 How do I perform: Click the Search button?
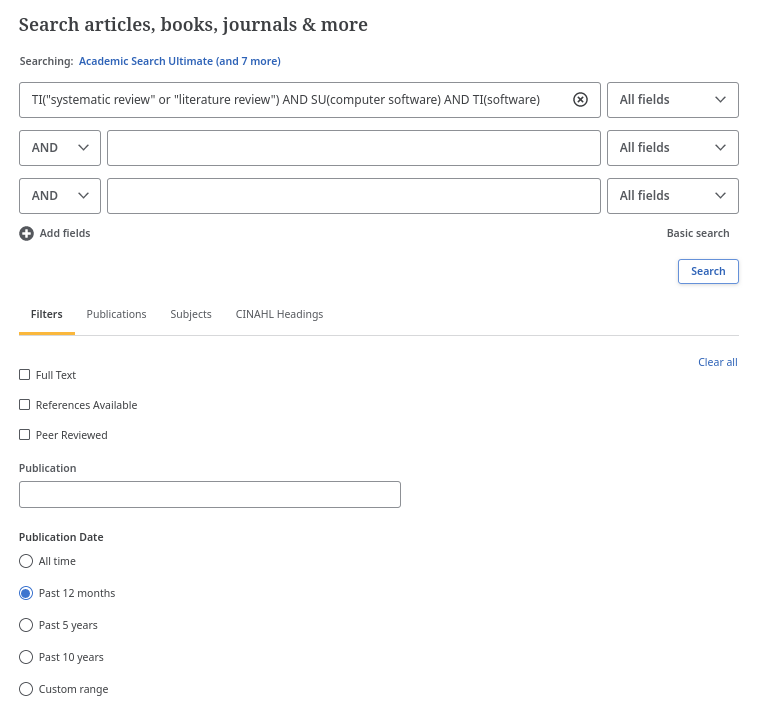708,271
